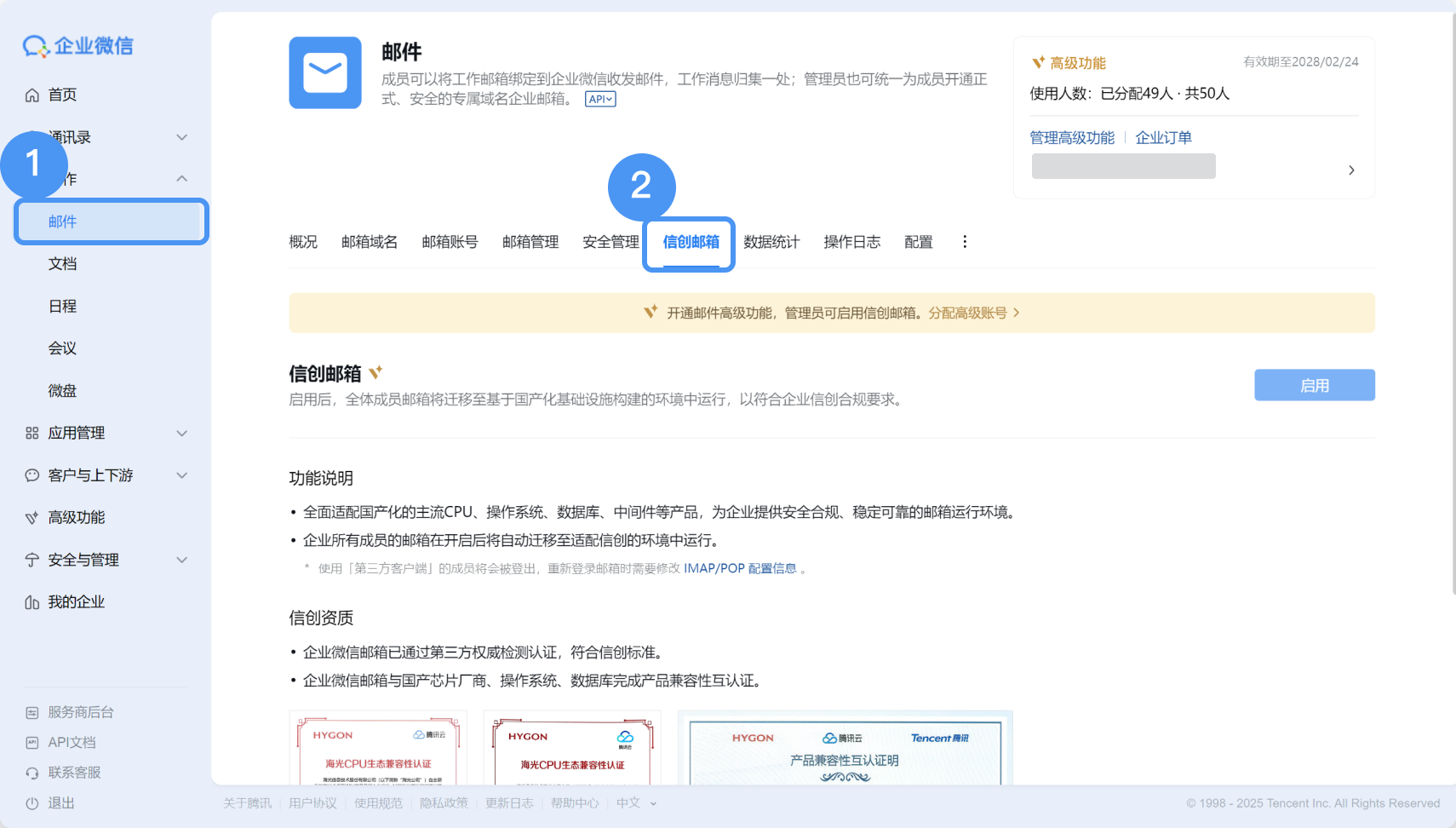Click the blue mail app icon
1456x828 pixels.
(x=325, y=72)
